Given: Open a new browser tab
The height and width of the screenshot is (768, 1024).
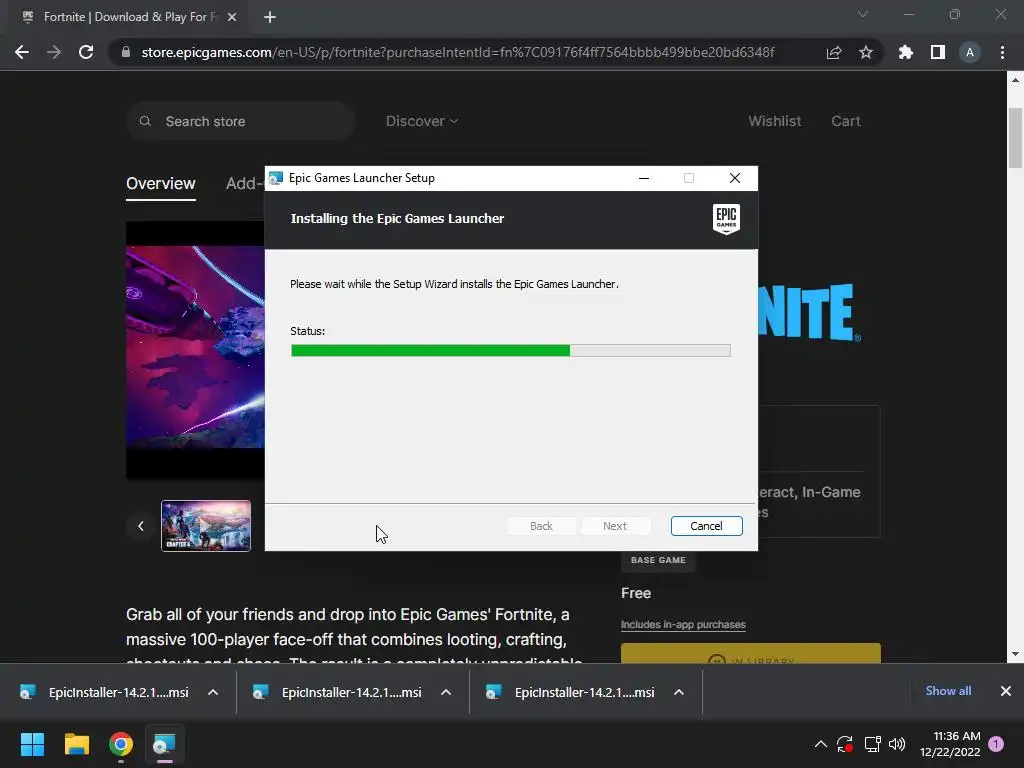Looking at the screenshot, I should click(270, 17).
